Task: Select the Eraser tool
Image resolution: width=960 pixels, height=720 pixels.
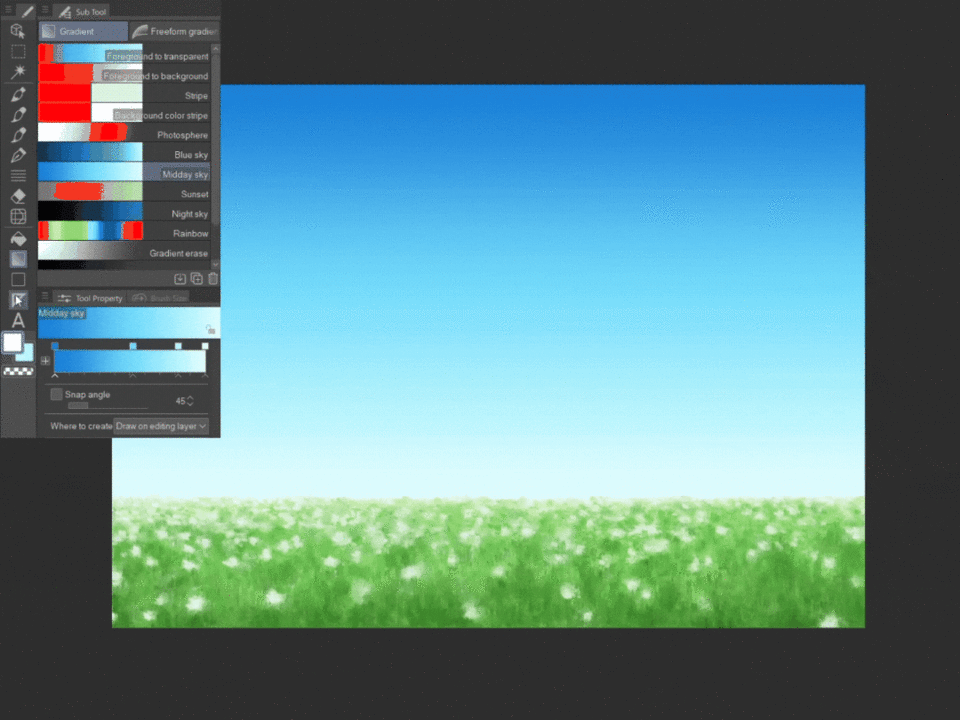Action: 18,196
